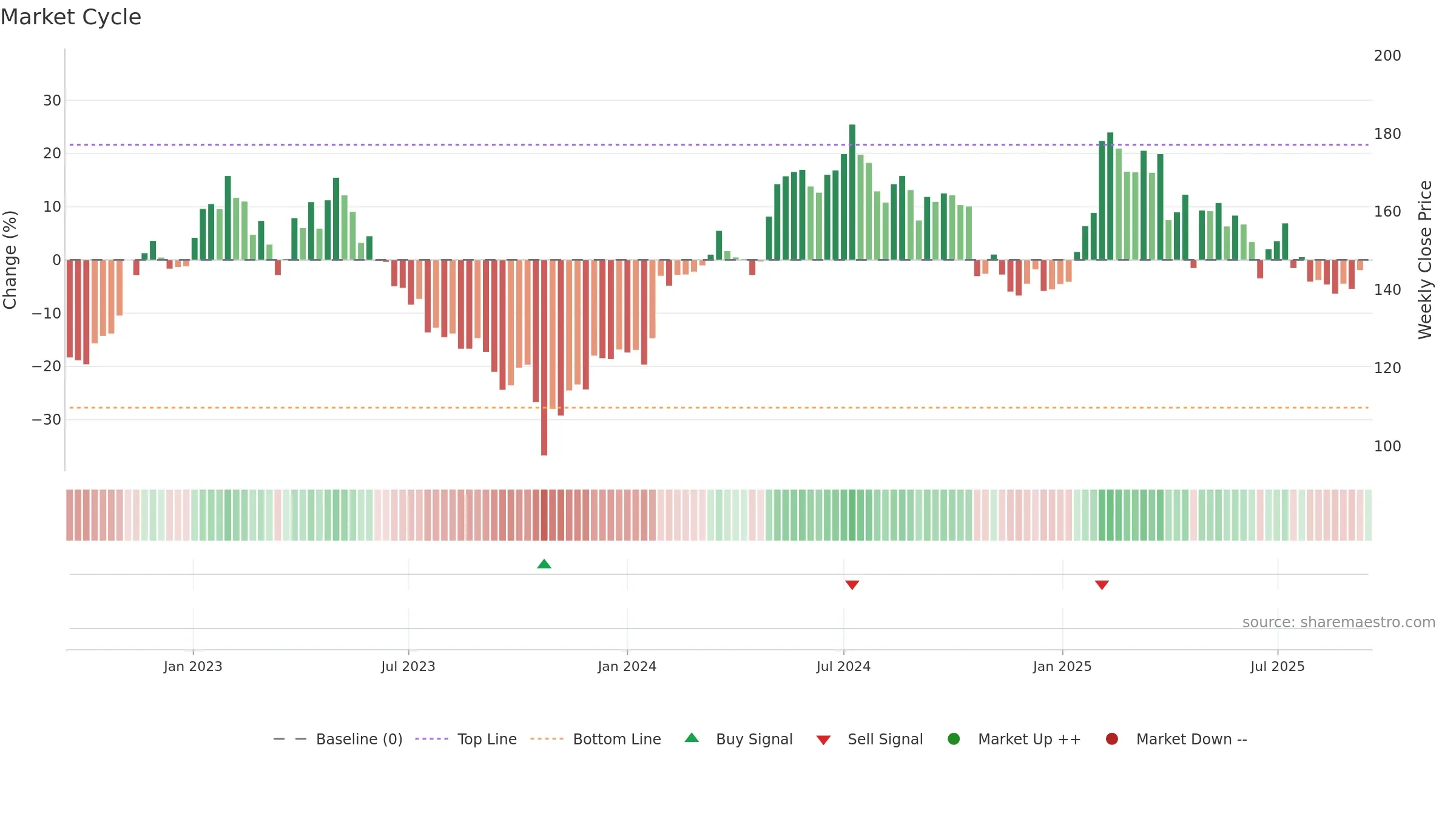The height and width of the screenshot is (819, 1456).
Task: Click the green triangle icon in legend
Action: 692,738
